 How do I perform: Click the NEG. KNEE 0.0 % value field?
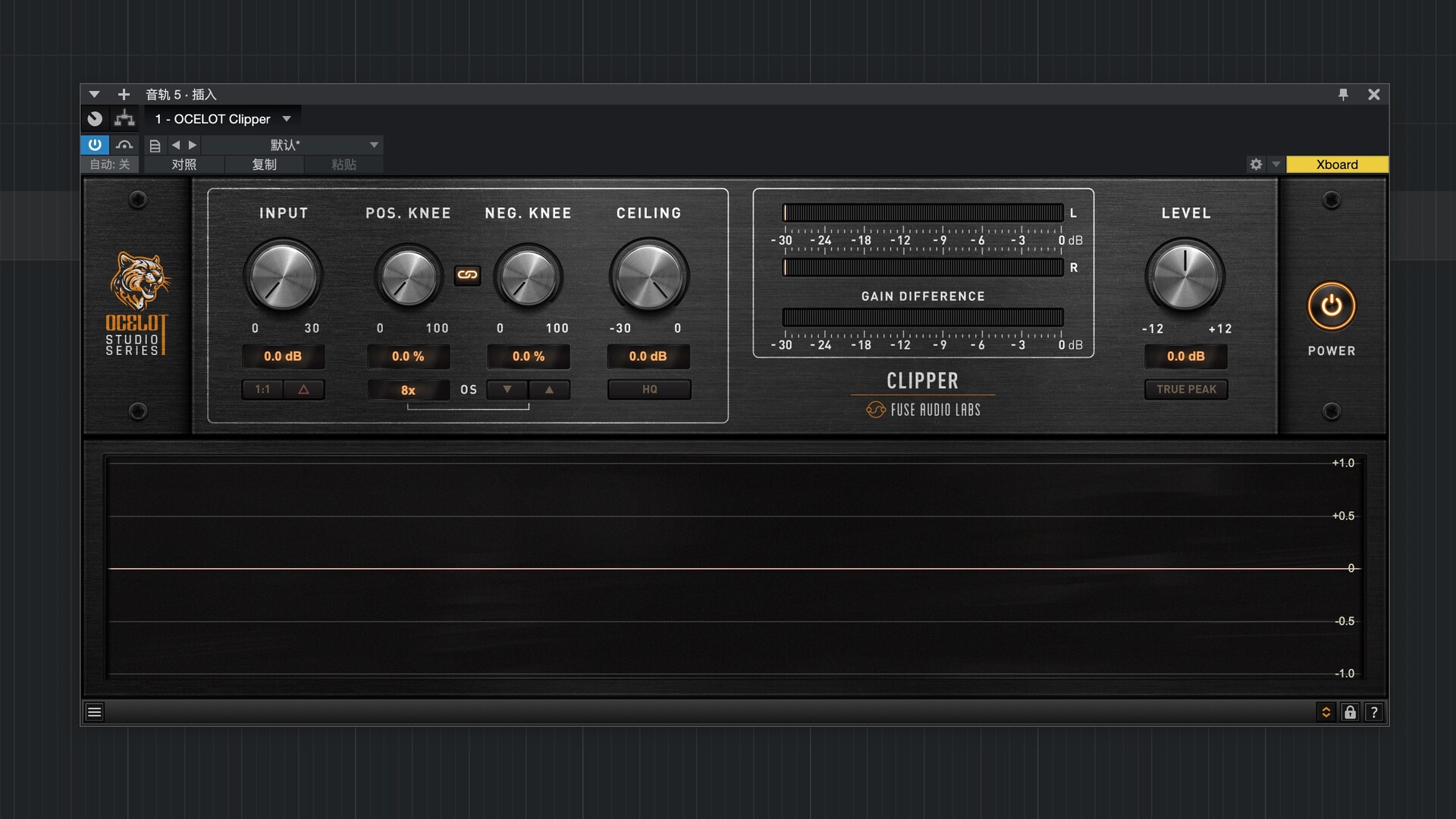tap(529, 356)
